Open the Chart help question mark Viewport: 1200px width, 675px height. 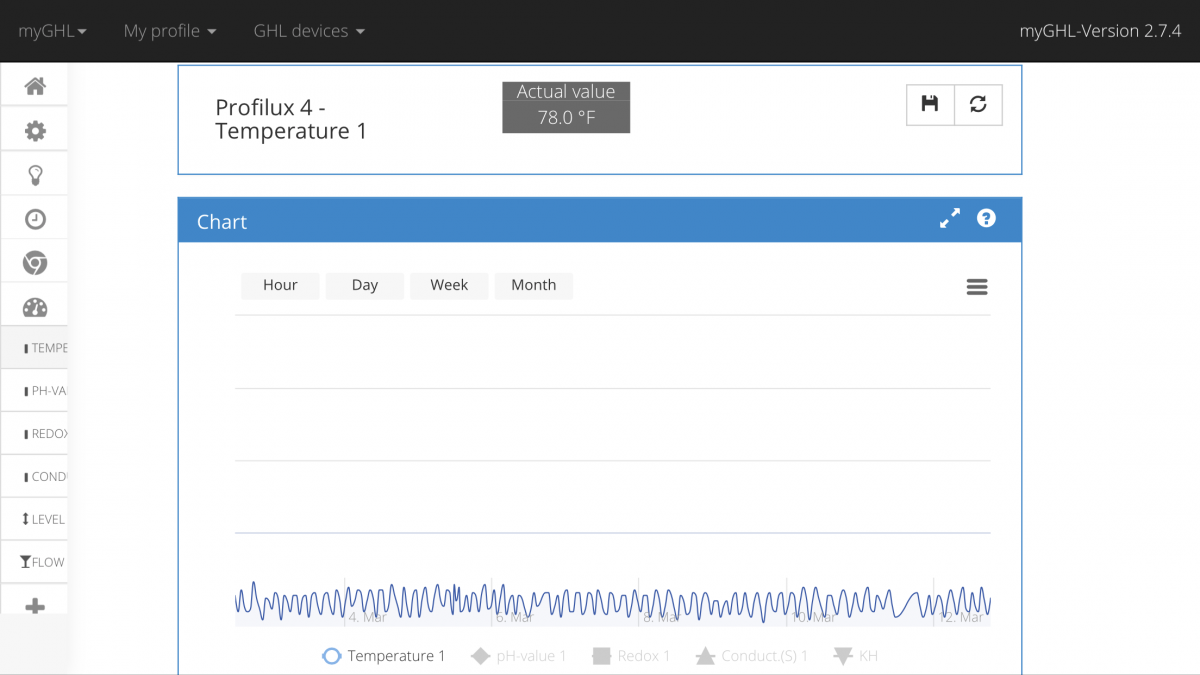[987, 218]
